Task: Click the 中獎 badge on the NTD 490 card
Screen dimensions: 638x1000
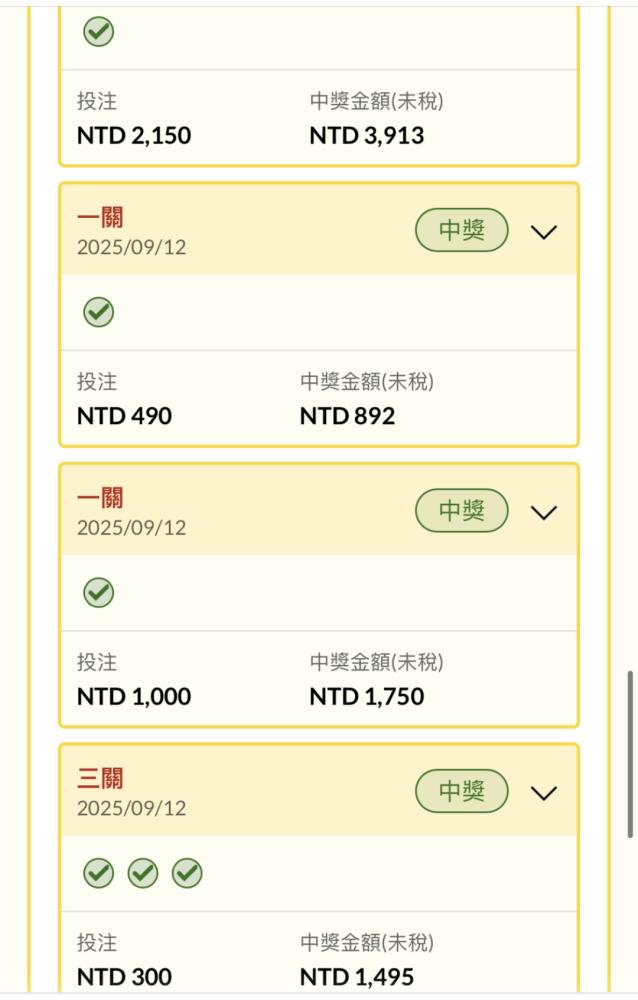Action: (462, 231)
